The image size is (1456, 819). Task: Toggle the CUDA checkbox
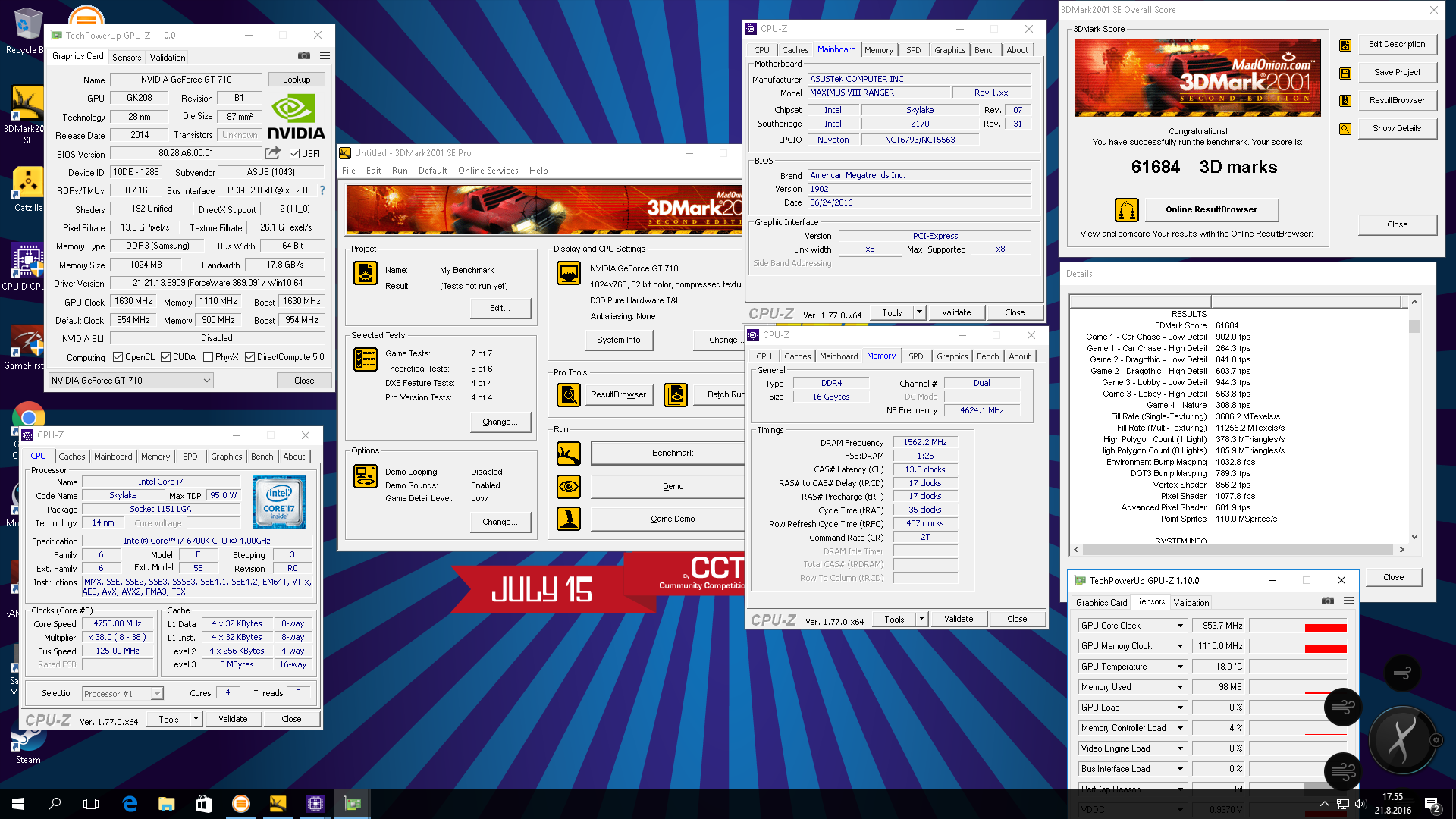coord(165,357)
